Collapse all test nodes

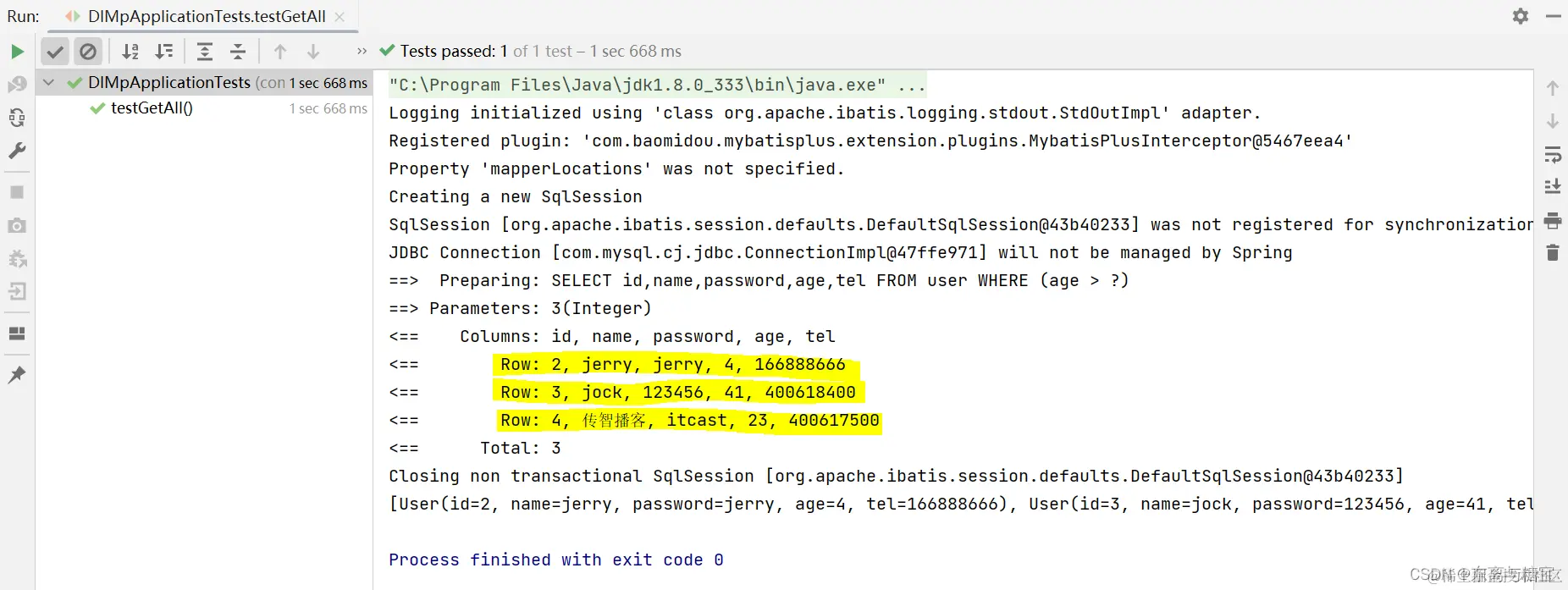tap(239, 52)
